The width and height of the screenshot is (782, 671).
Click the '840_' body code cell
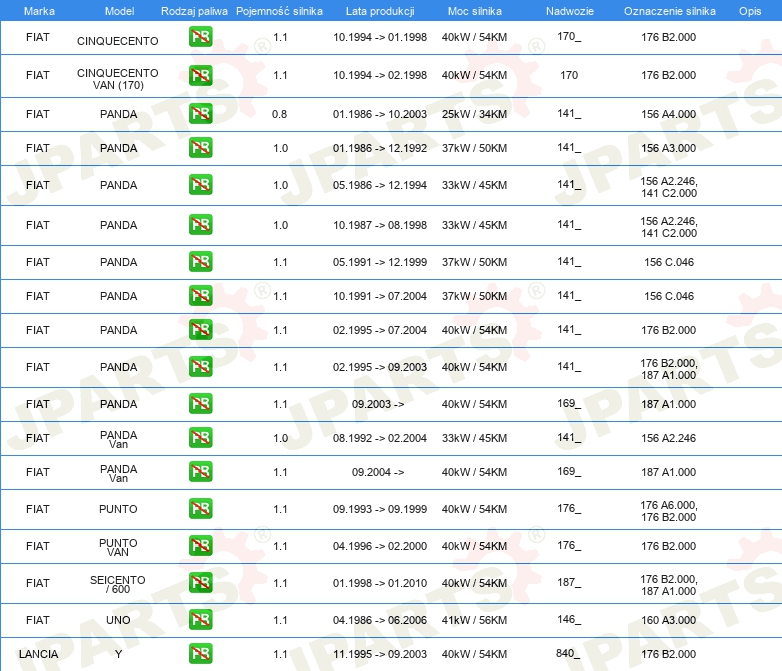point(569,654)
